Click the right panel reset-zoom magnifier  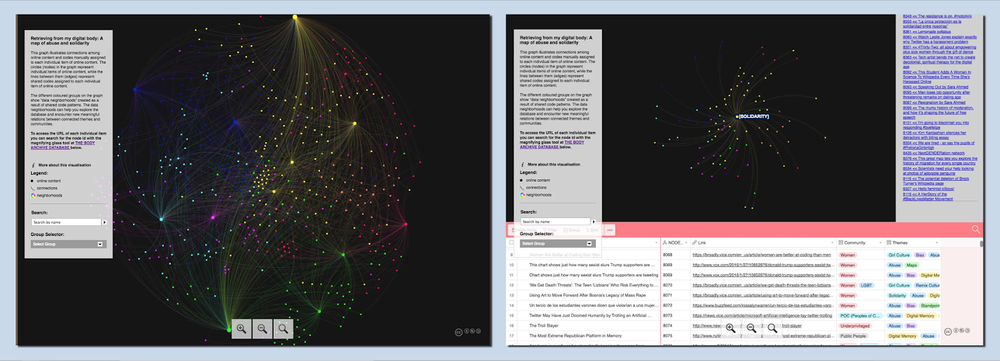pos(772,328)
